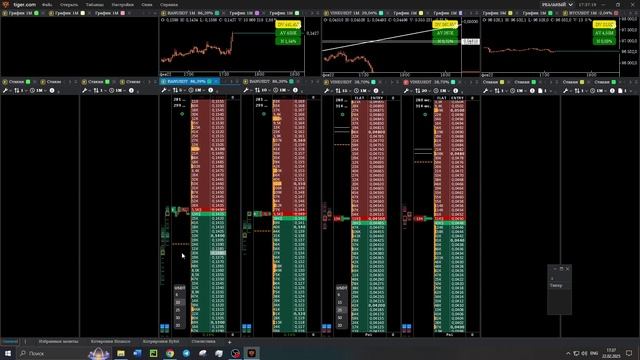
Task: Open the notification center in the system tray
Action: pyautogui.click(x=629, y=353)
